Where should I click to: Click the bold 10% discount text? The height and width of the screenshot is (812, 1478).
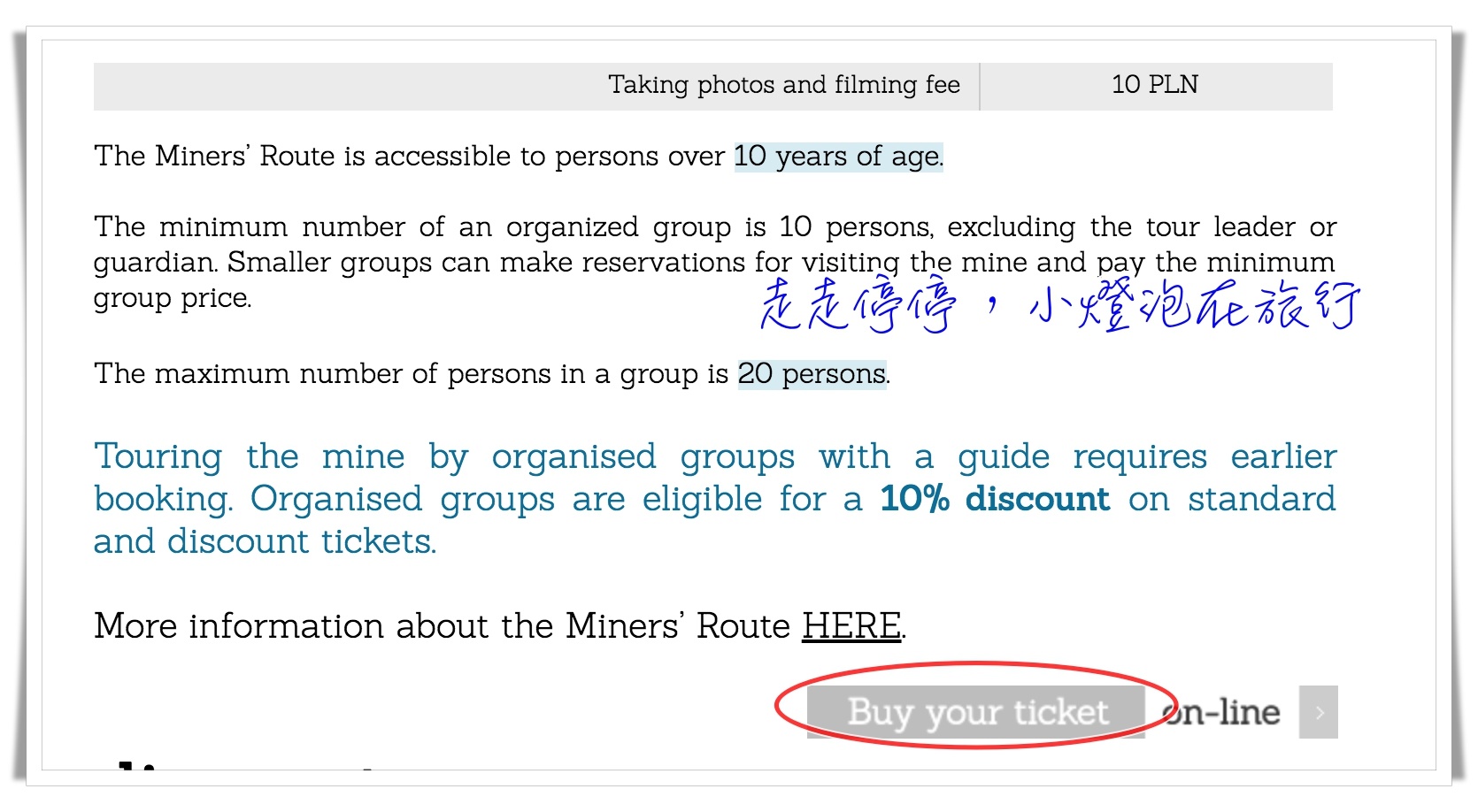[995, 499]
